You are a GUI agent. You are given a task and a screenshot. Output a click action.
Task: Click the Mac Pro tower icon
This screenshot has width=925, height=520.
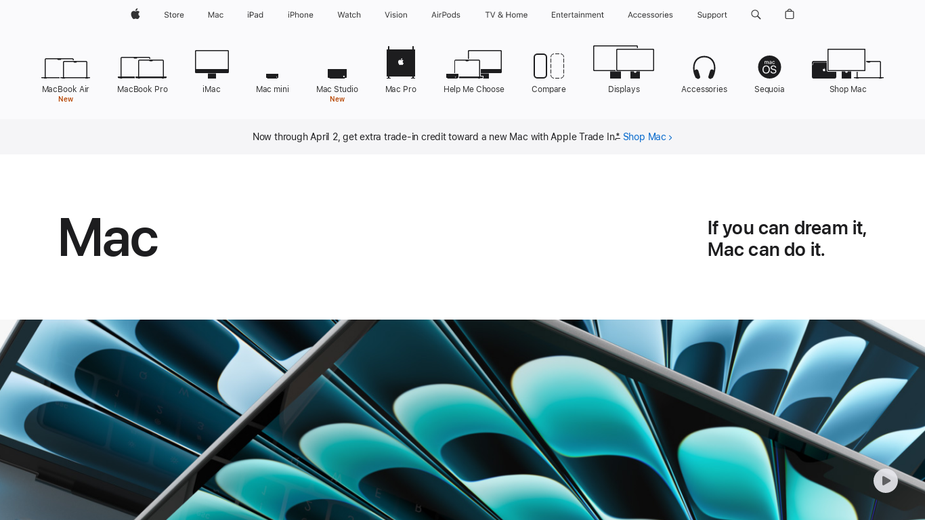coord(401,63)
